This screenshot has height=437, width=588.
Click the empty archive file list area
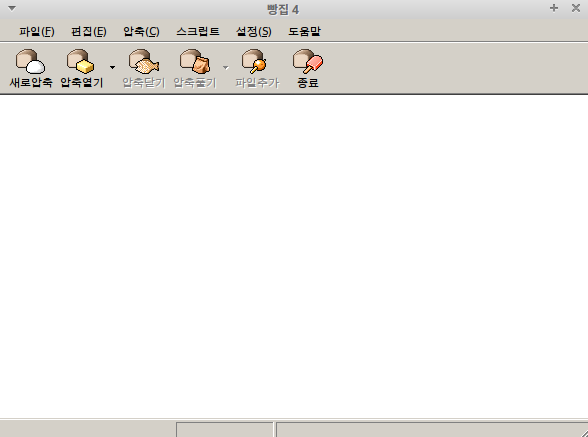294,256
